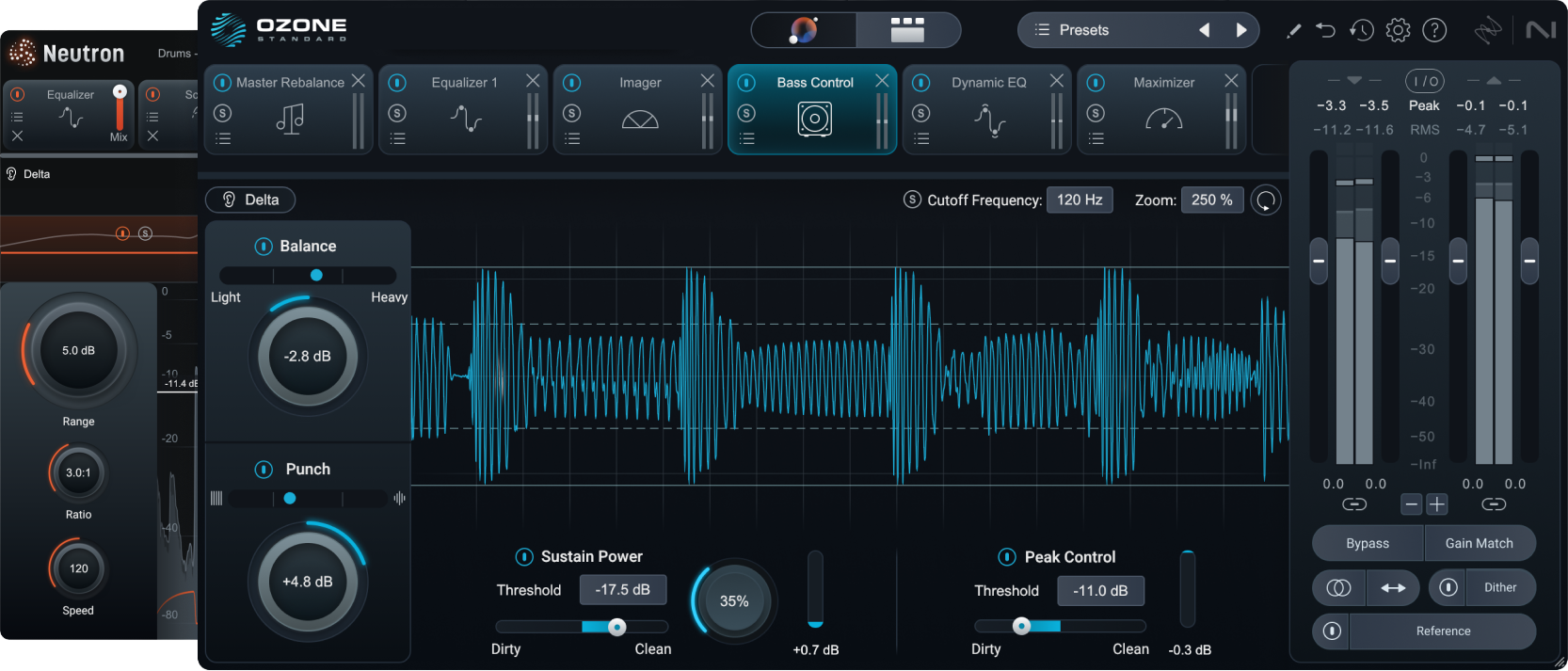Viewport: 1568px width, 671px height.
Task: Open Equalizer 1 module preset list
Action: [397, 139]
